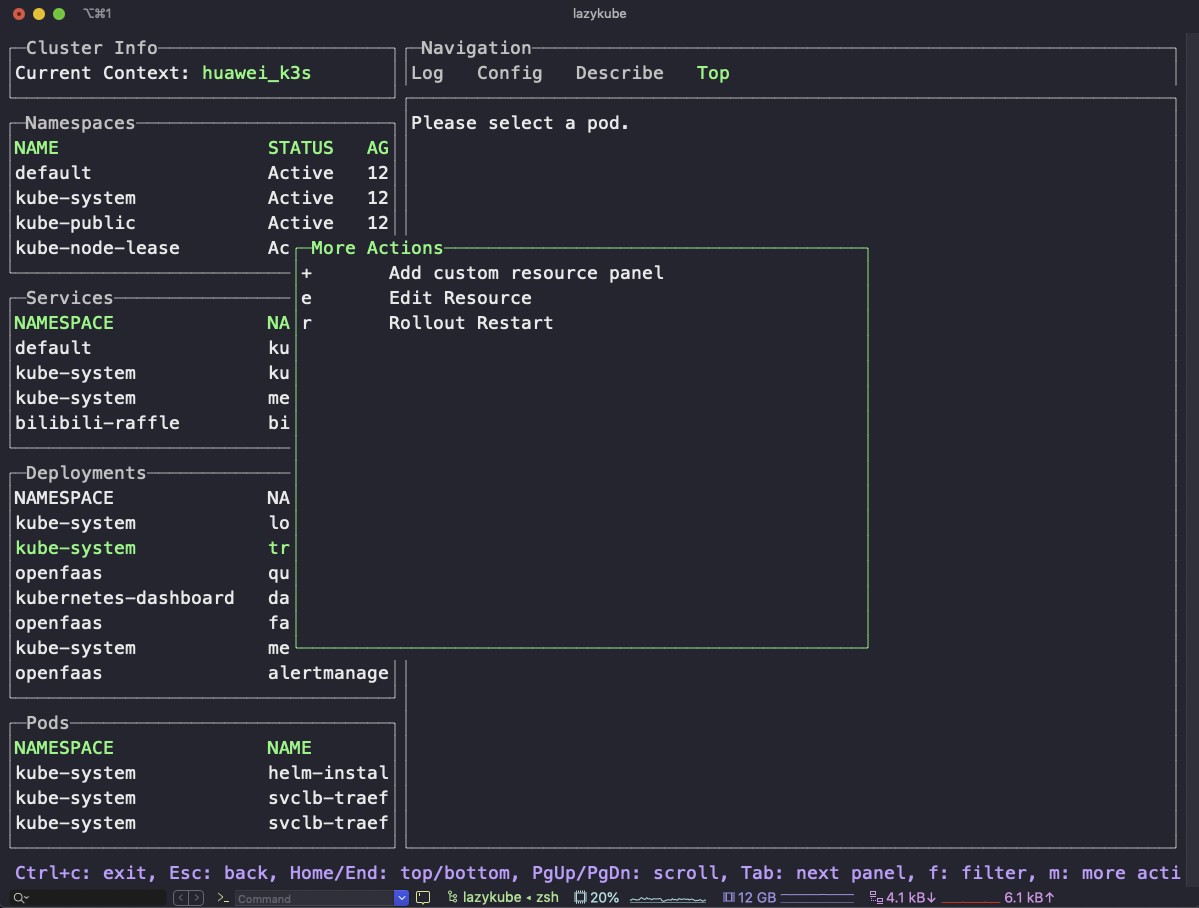Switch to the Describe navigation tab

pos(619,73)
